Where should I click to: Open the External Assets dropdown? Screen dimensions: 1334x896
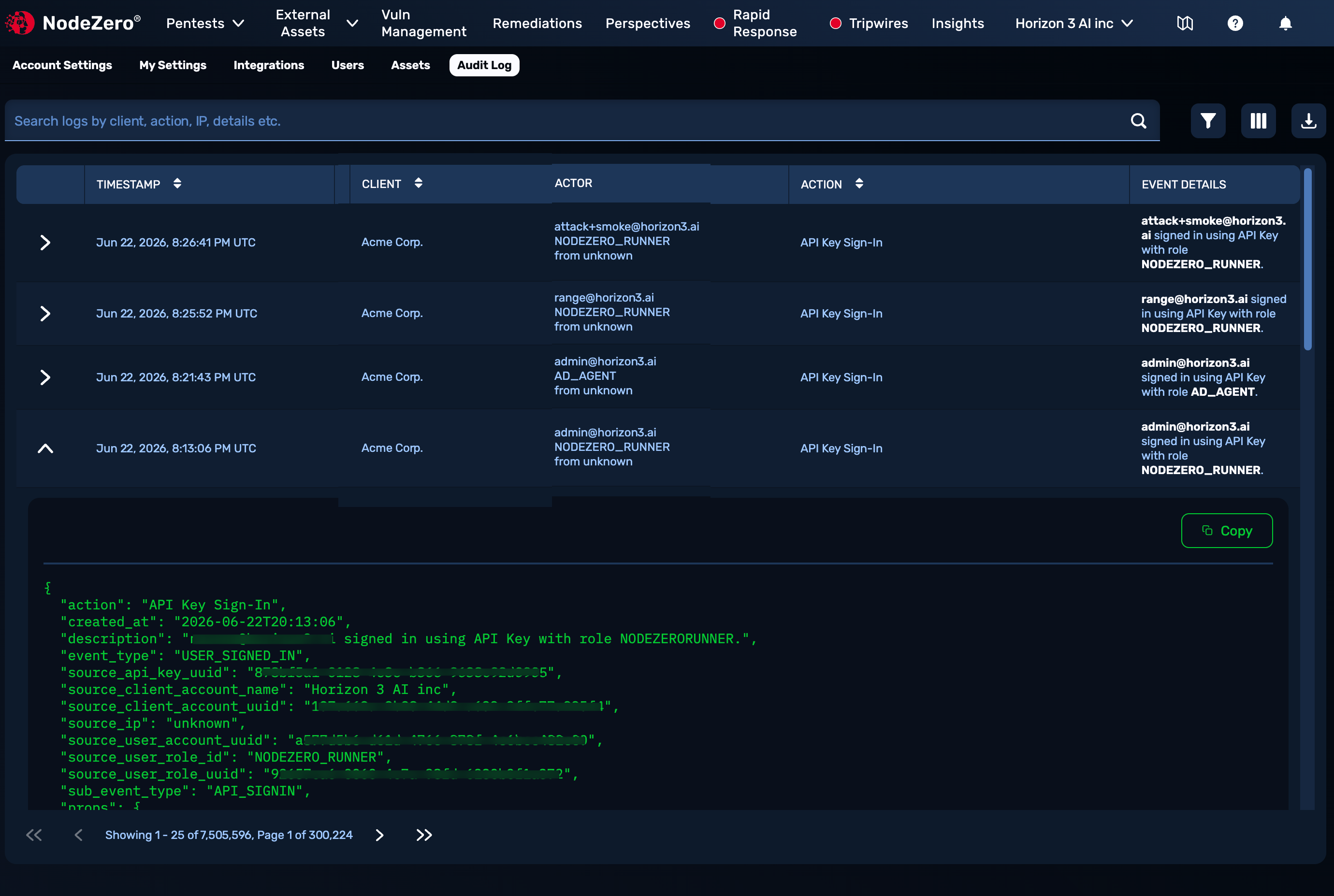coord(317,23)
